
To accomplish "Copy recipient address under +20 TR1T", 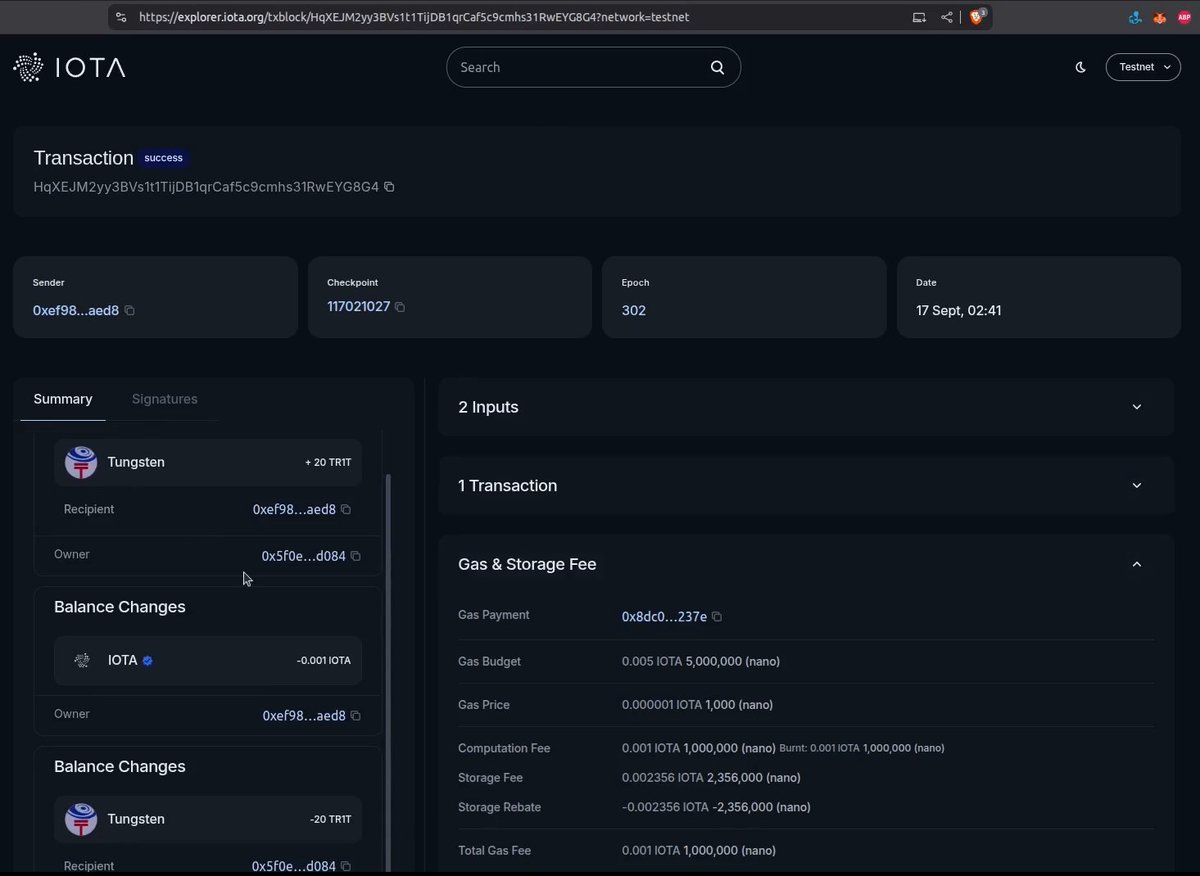I will pos(346,510).
